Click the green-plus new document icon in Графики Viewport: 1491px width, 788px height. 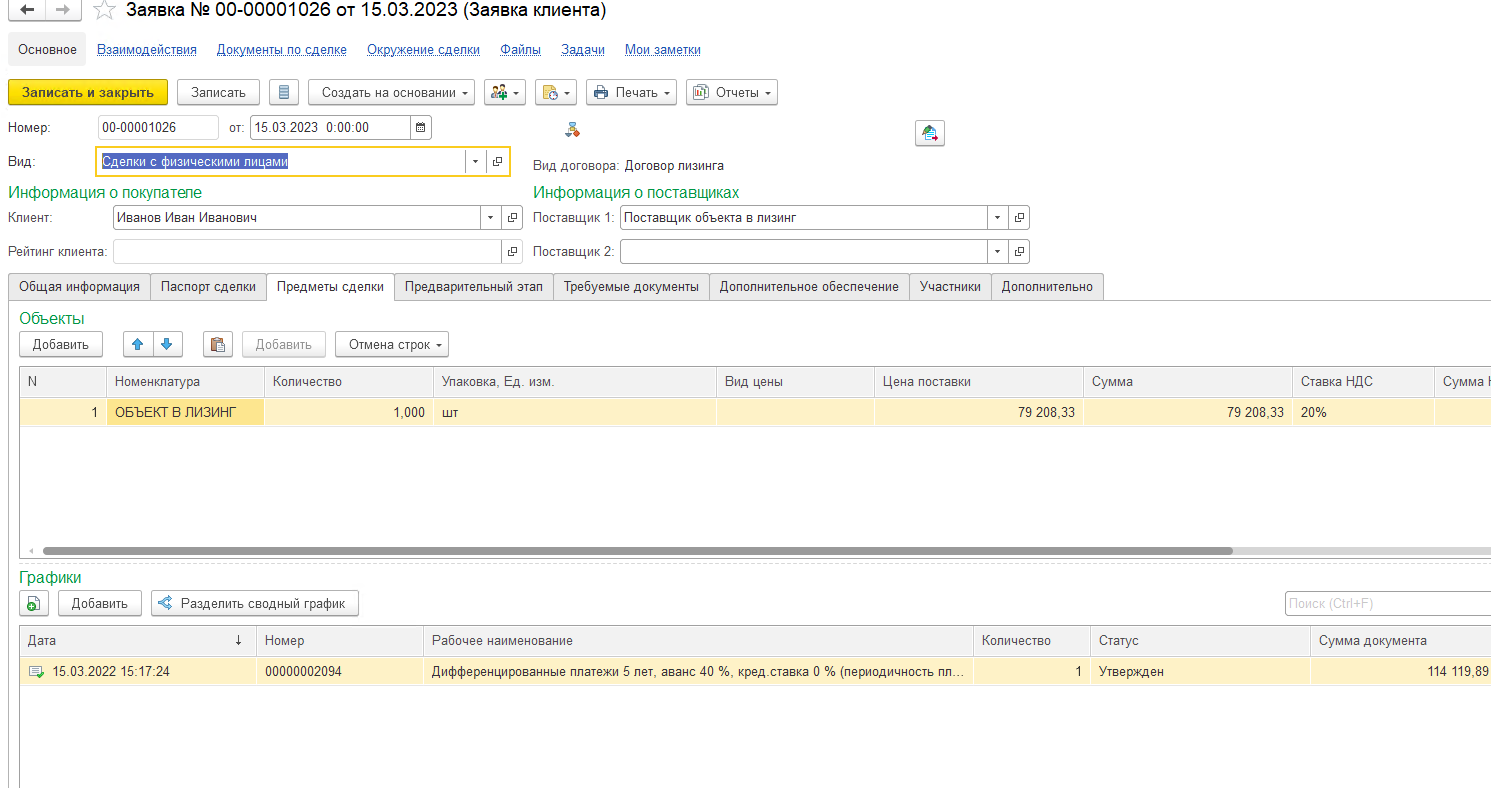(33, 603)
